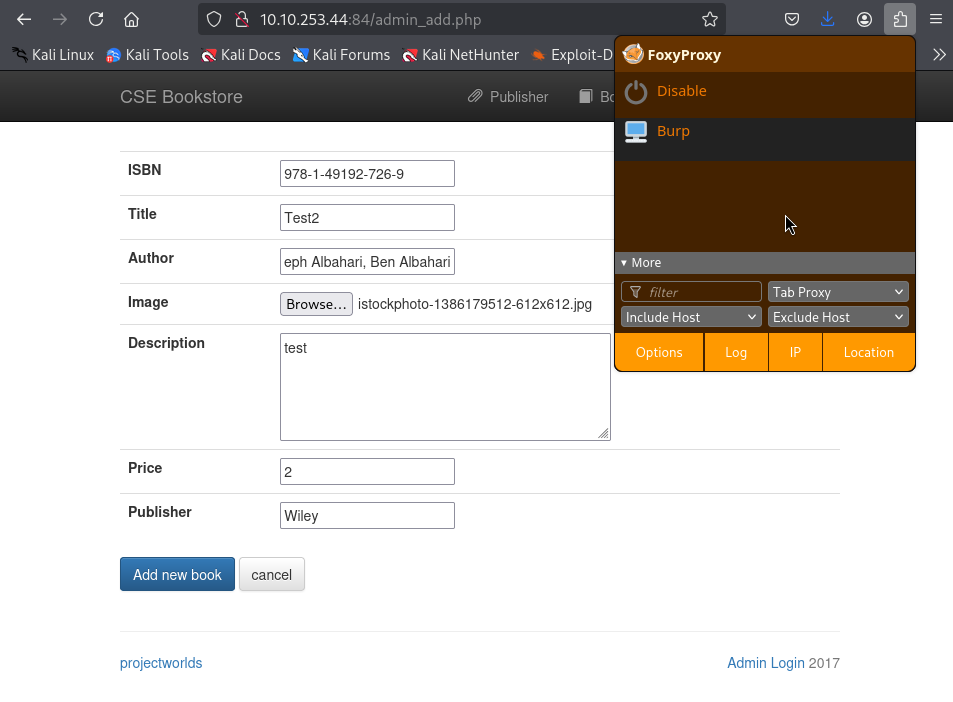Reload the current page
Image resolution: width=953 pixels, height=702 pixels.
[96, 19]
